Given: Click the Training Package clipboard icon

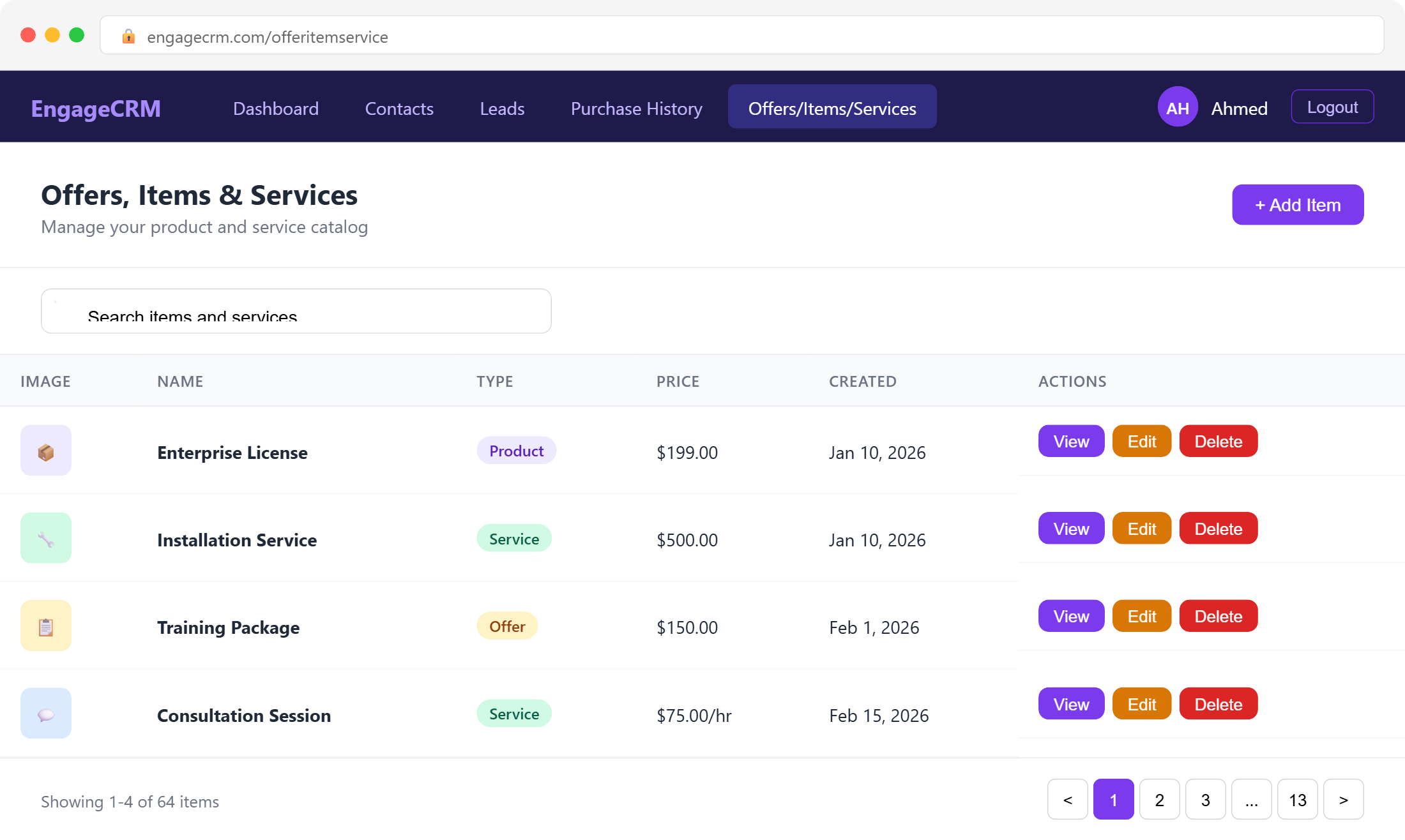Looking at the screenshot, I should (x=45, y=626).
